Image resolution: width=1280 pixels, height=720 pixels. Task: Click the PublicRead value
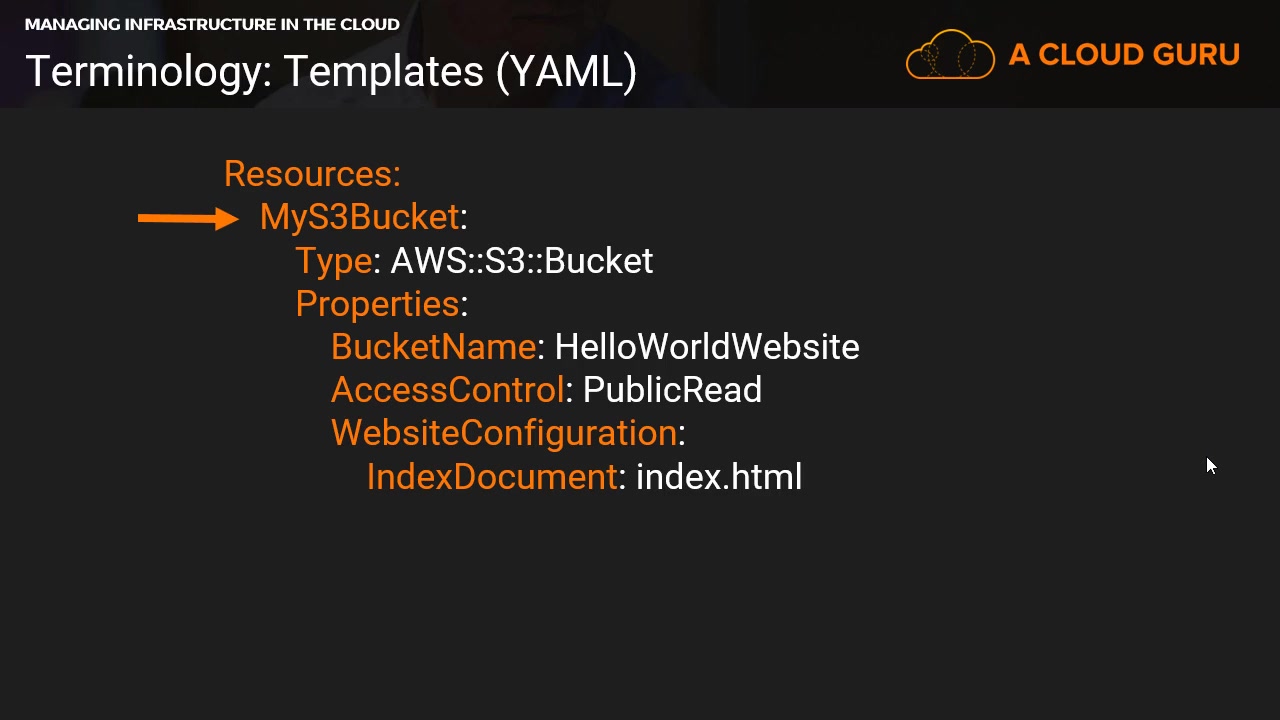point(672,390)
